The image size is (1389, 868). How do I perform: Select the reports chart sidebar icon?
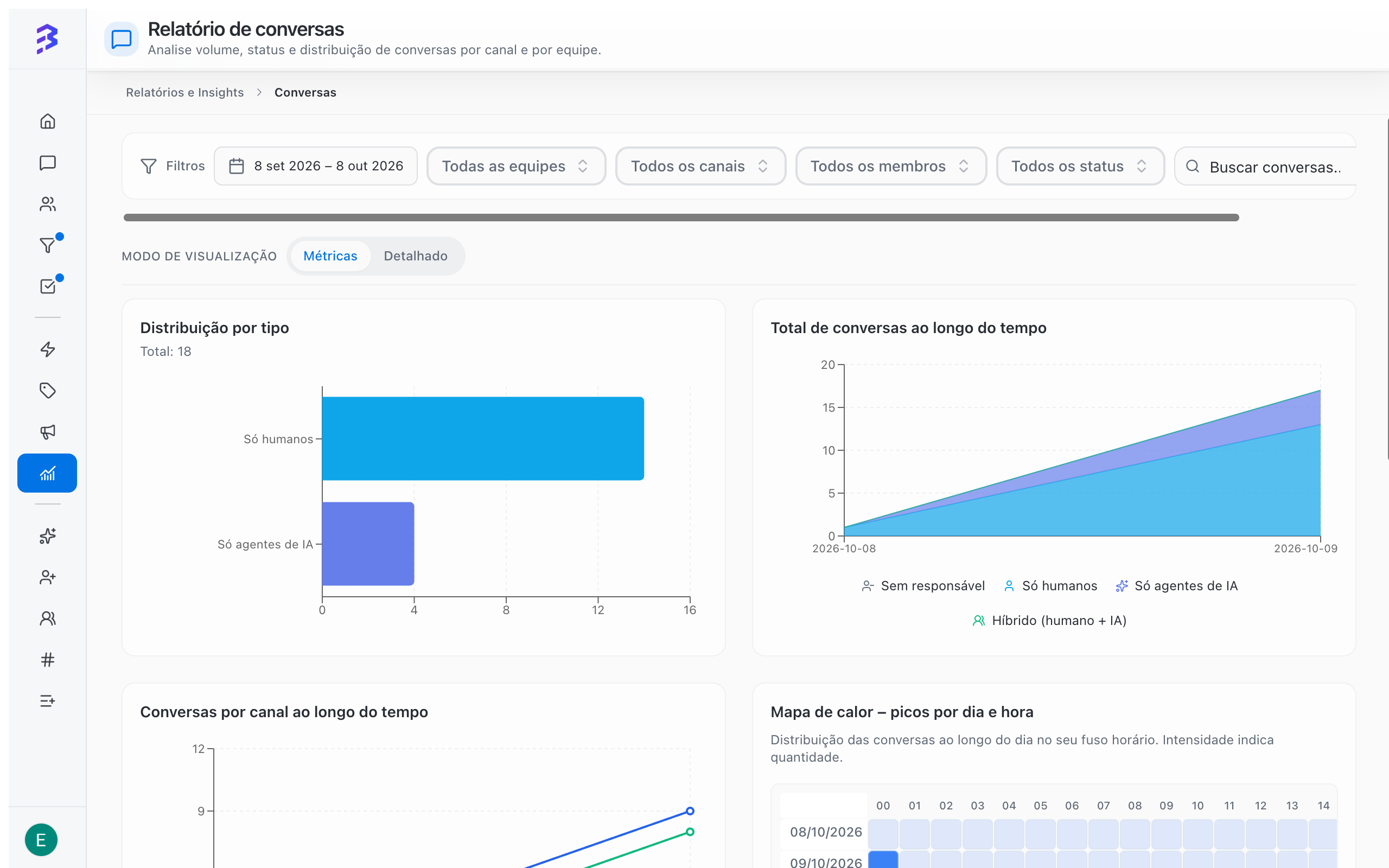47,473
